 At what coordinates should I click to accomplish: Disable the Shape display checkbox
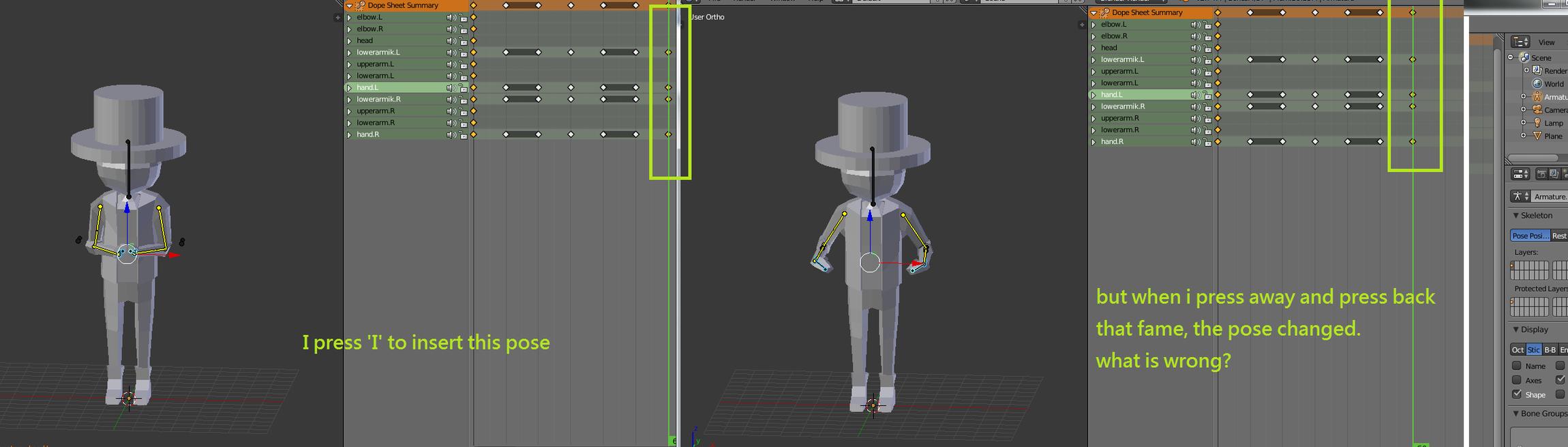[x=1517, y=394]
